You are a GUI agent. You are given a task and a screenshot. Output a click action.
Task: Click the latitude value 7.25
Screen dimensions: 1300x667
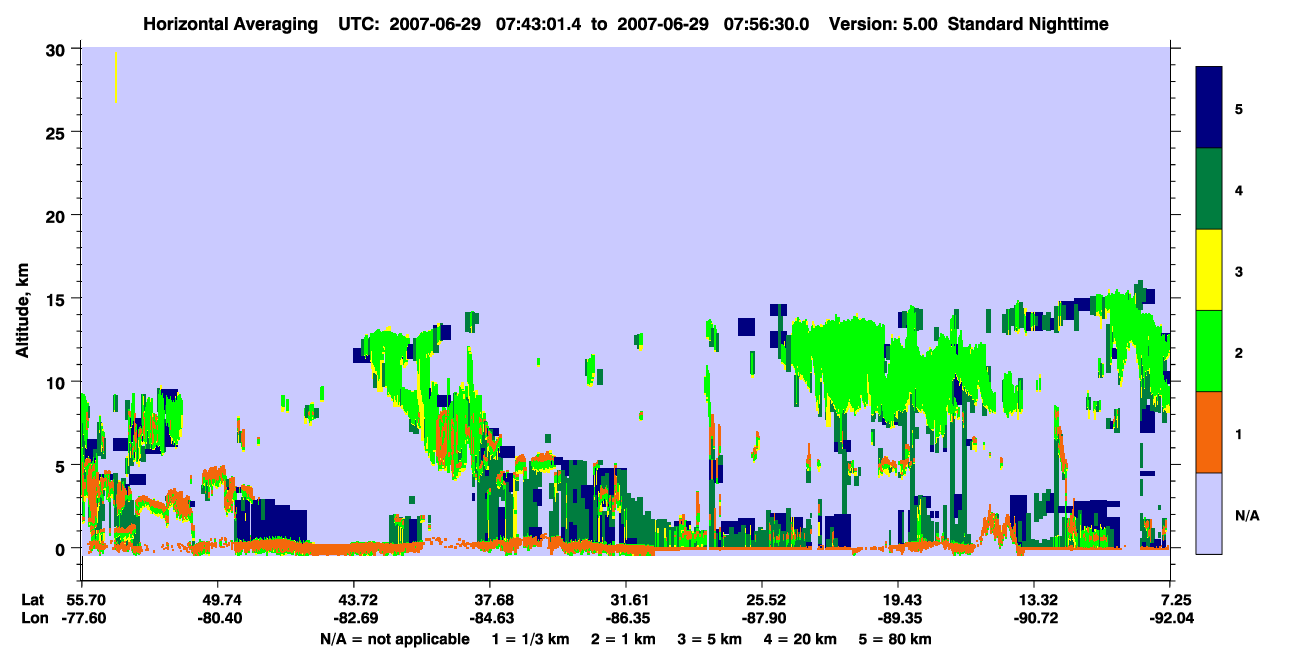tap(1176, 600)
